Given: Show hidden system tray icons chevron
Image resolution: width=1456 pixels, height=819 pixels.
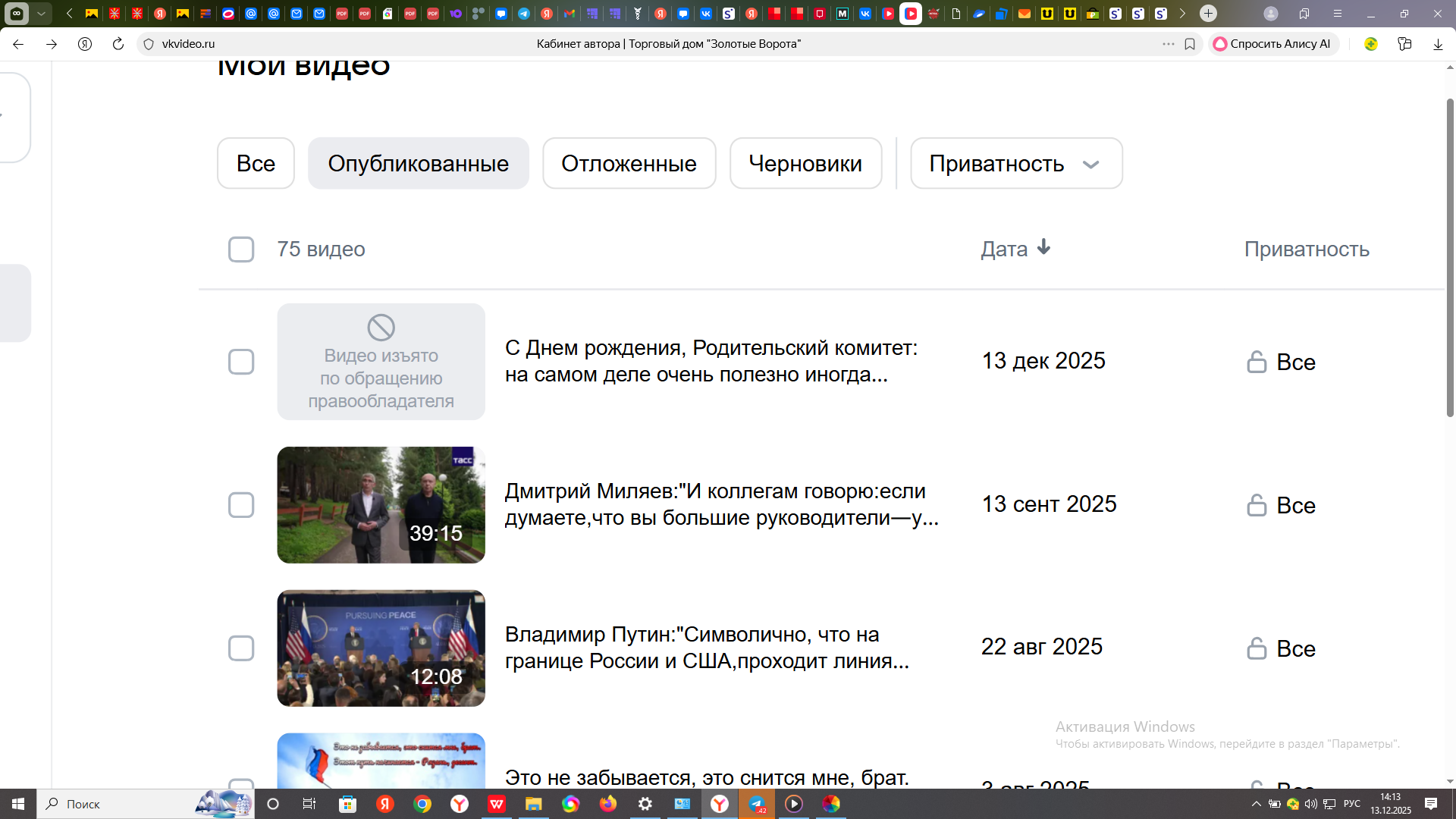Looking at the screenshot, I should pyautogui.click(x=1256, y=804).
